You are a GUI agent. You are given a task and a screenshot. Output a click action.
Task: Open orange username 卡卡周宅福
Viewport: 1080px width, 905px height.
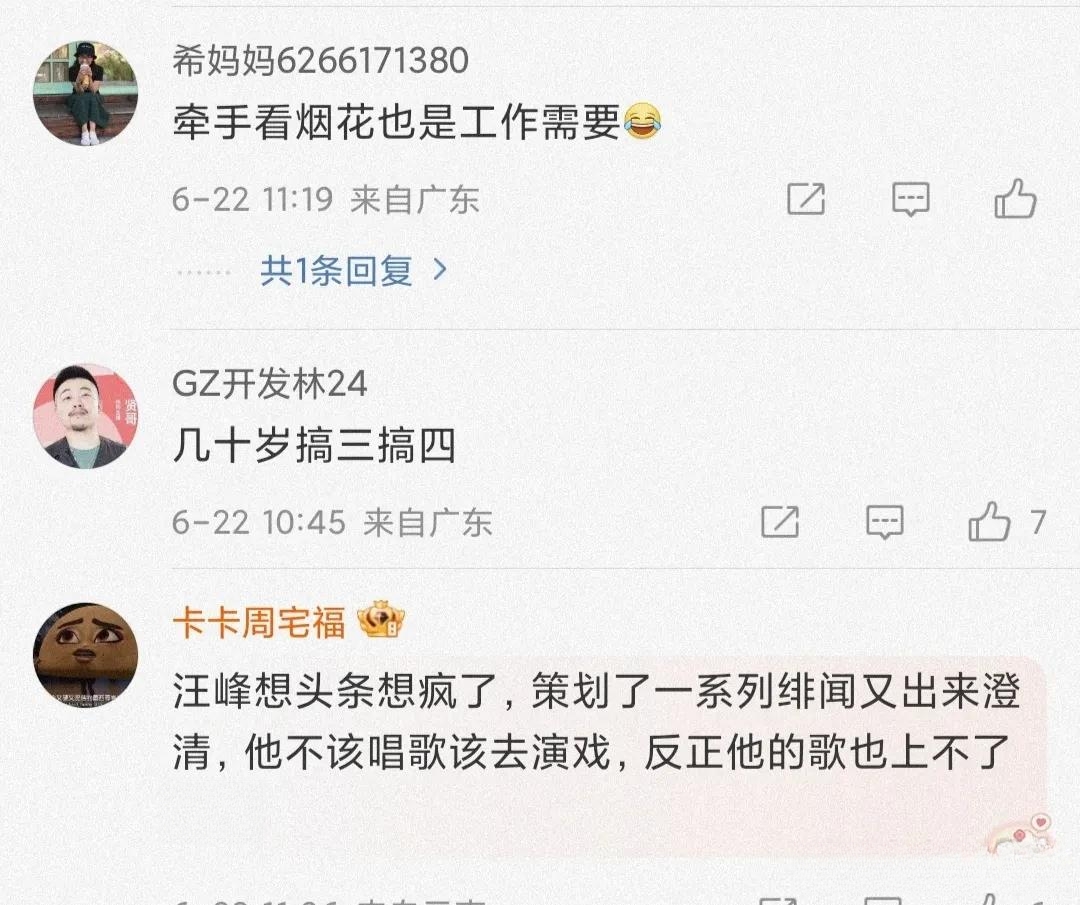258,623
